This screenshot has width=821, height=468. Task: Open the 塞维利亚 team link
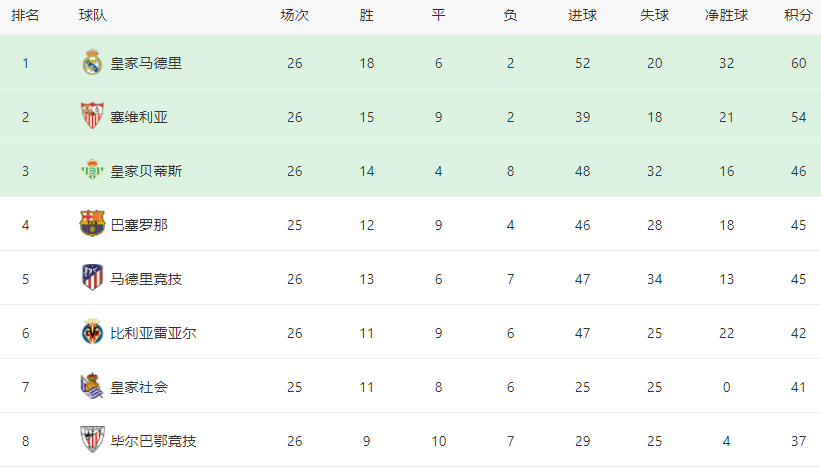(x=139, y=117)
